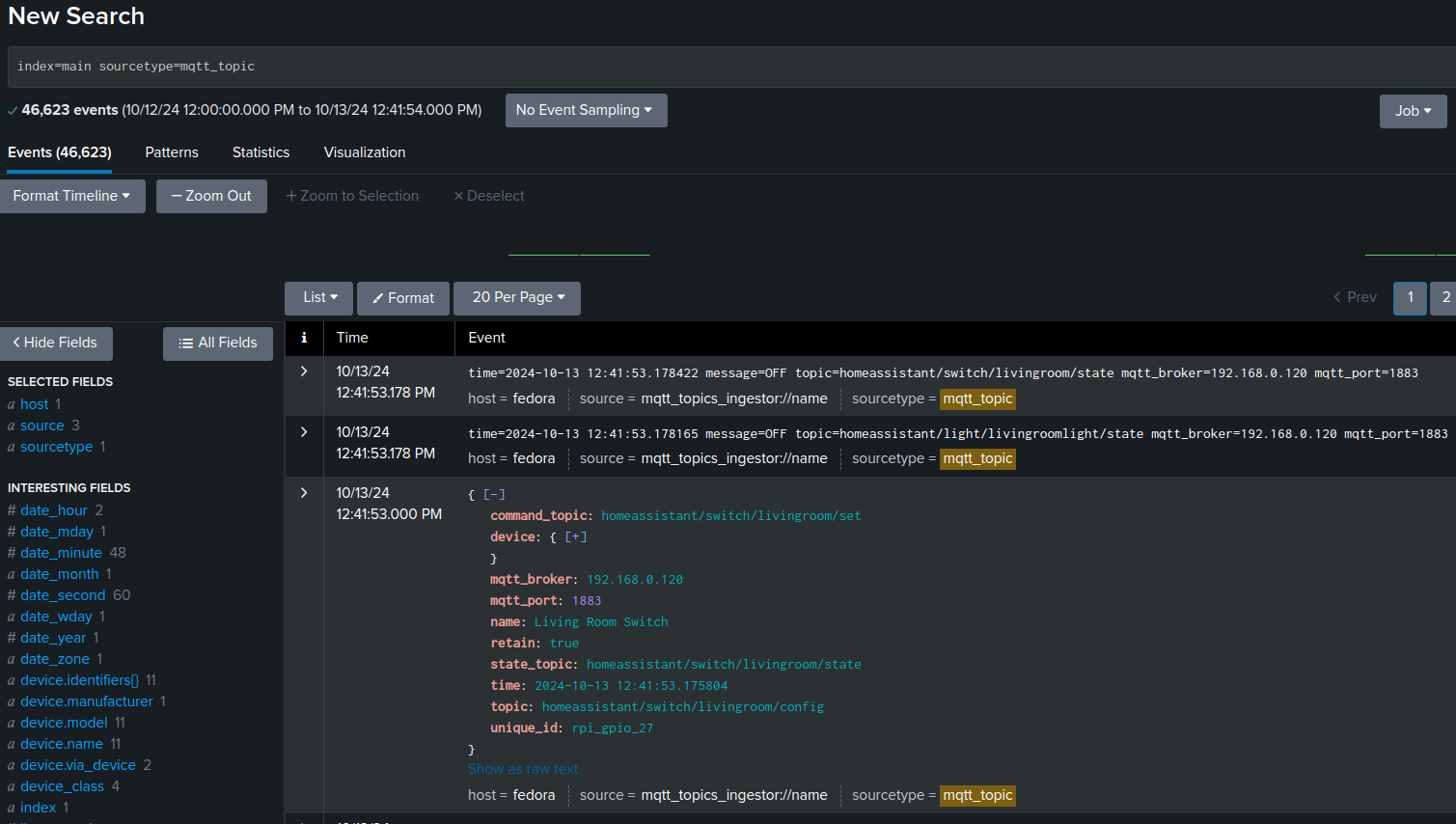Viewport: 1456px width, 824px height.
Task: Open the device_class field
Action: coord(62,786)
